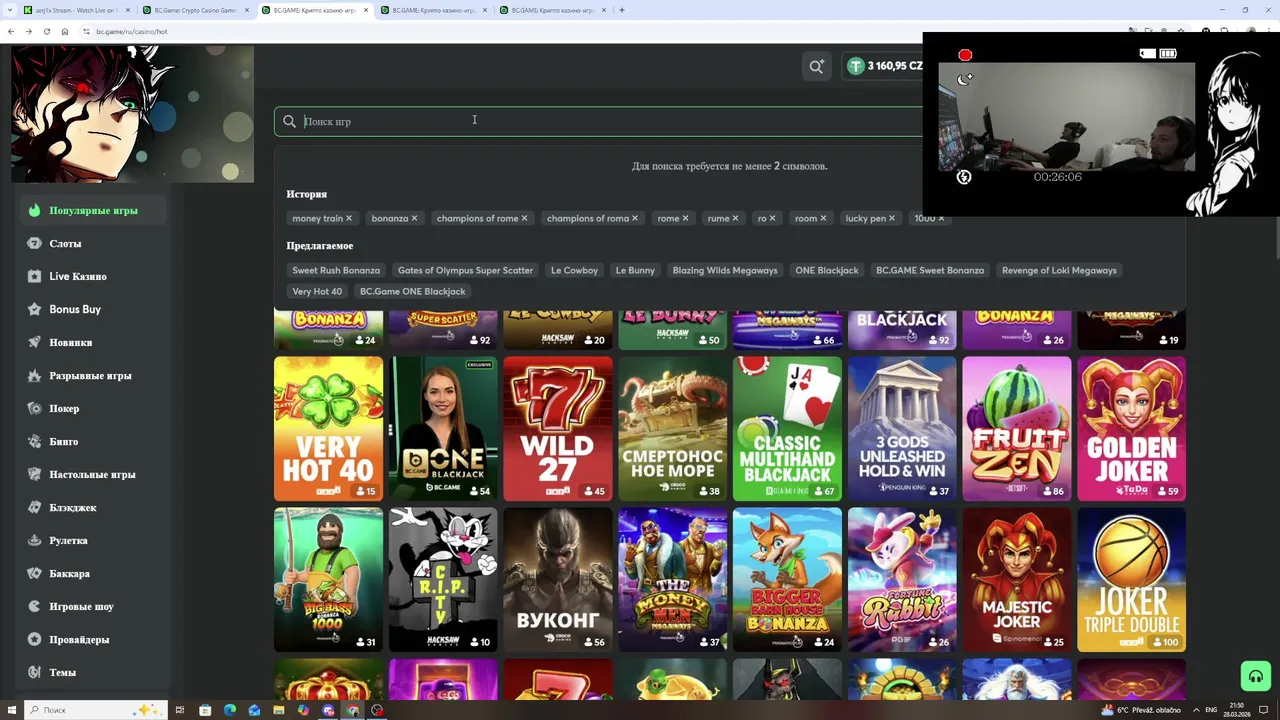This screenshot has width=1280, height=720.
Task: Switch to serj1x Stream browser tab
Action: coord(77,10)
